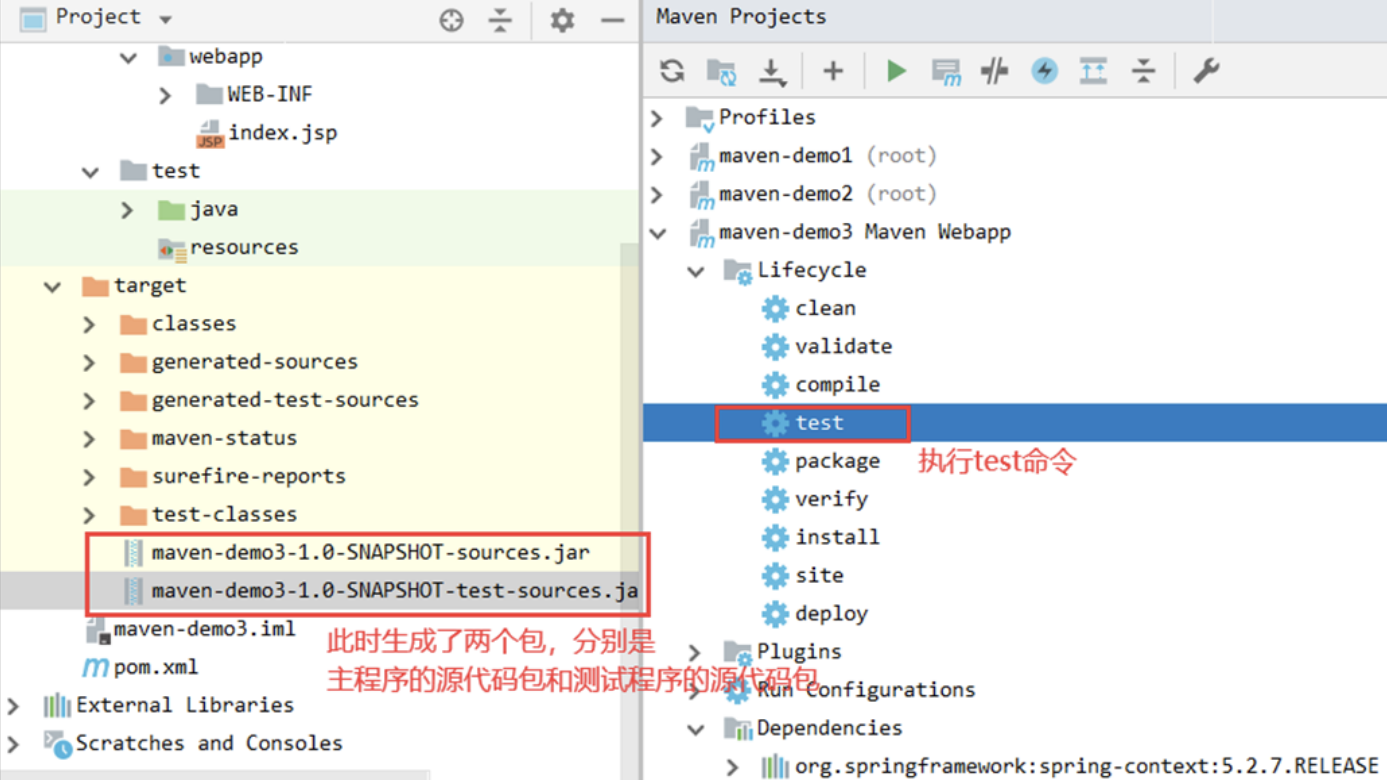Toggle Skip Tests mode lightning icon
The width and height of the screenshot is (1387, 783).
1044,71
